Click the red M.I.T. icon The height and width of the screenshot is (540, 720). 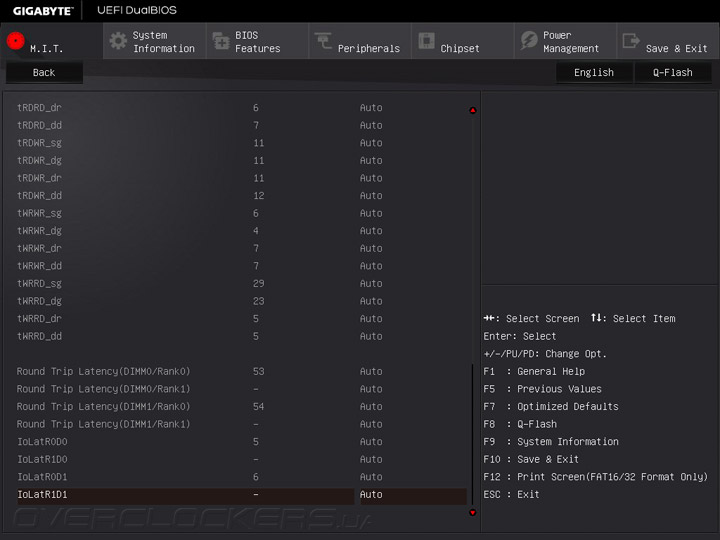tap(15, 42)
